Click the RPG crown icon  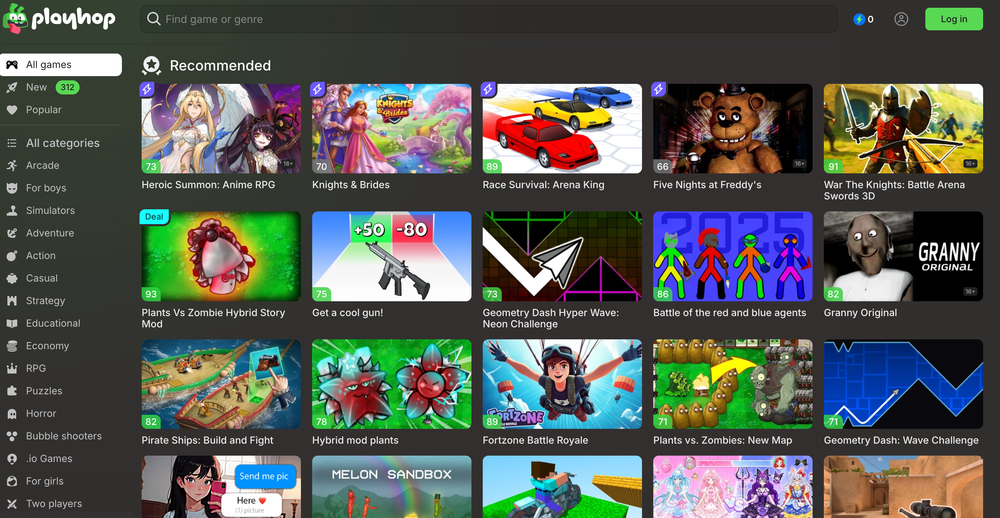pos(11,369)
